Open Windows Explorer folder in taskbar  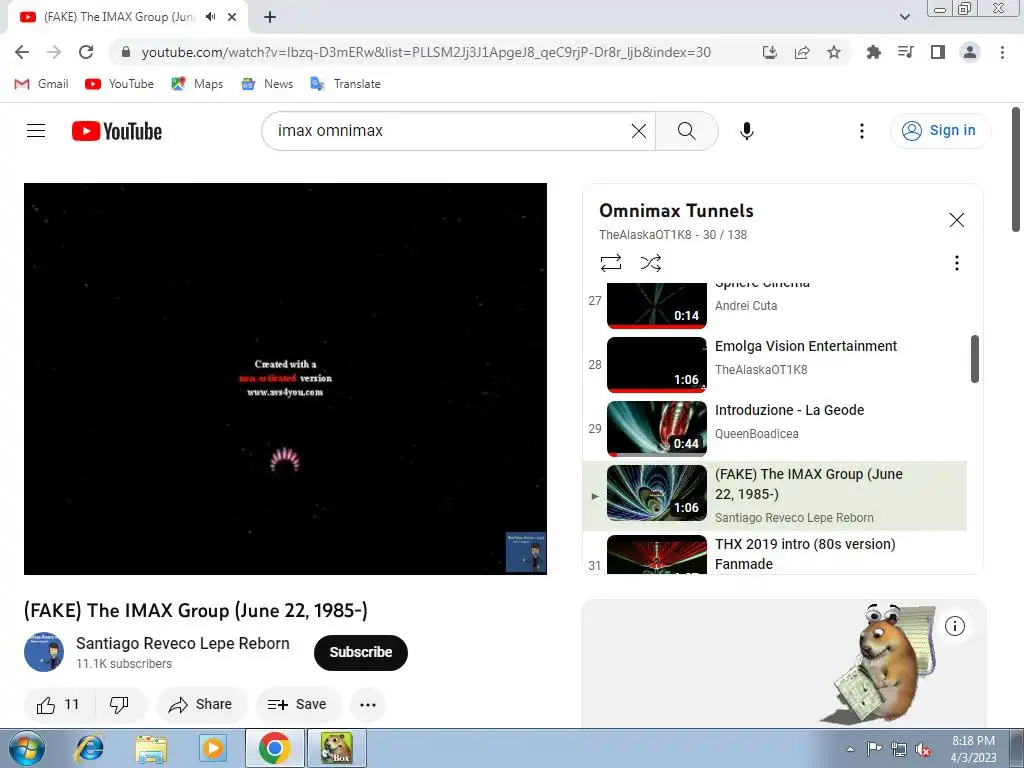151,748
